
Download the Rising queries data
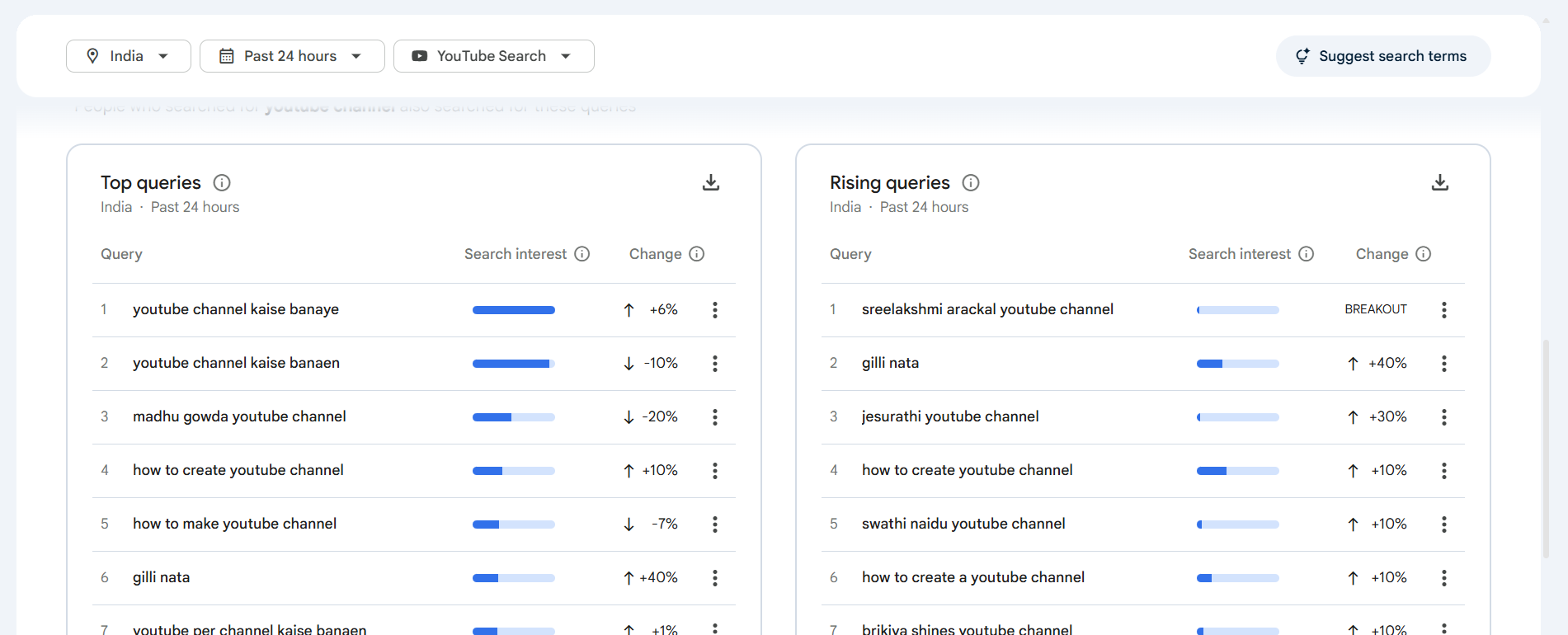[1440, 182]
